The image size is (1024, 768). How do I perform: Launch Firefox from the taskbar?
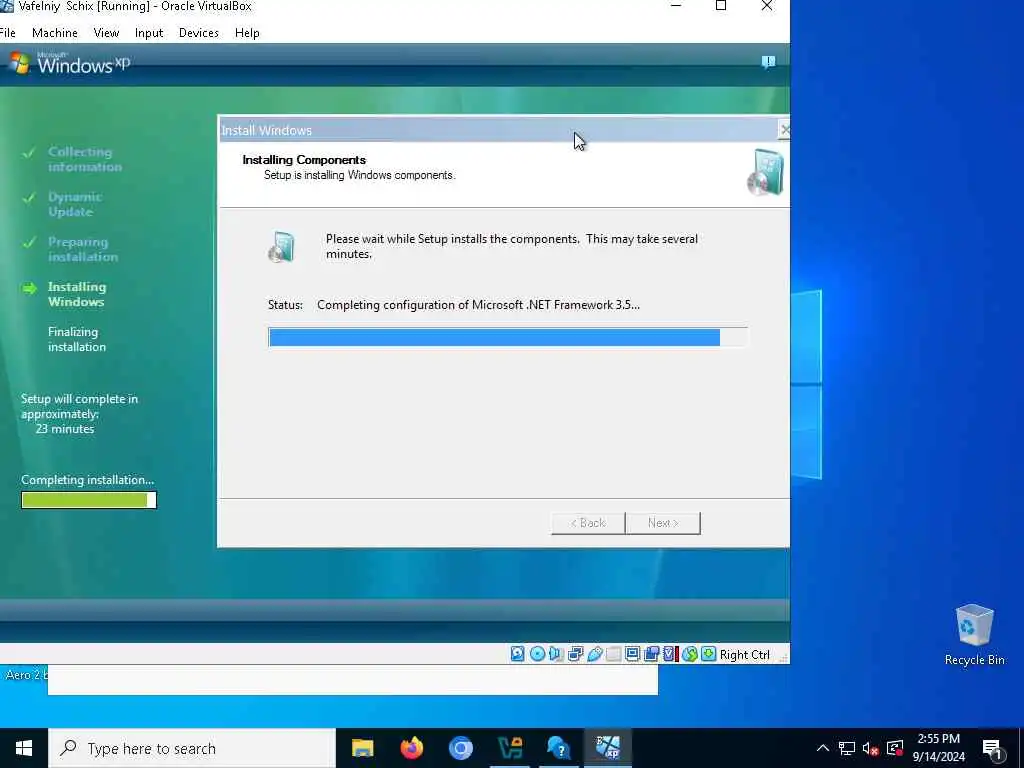pos(411,748)
